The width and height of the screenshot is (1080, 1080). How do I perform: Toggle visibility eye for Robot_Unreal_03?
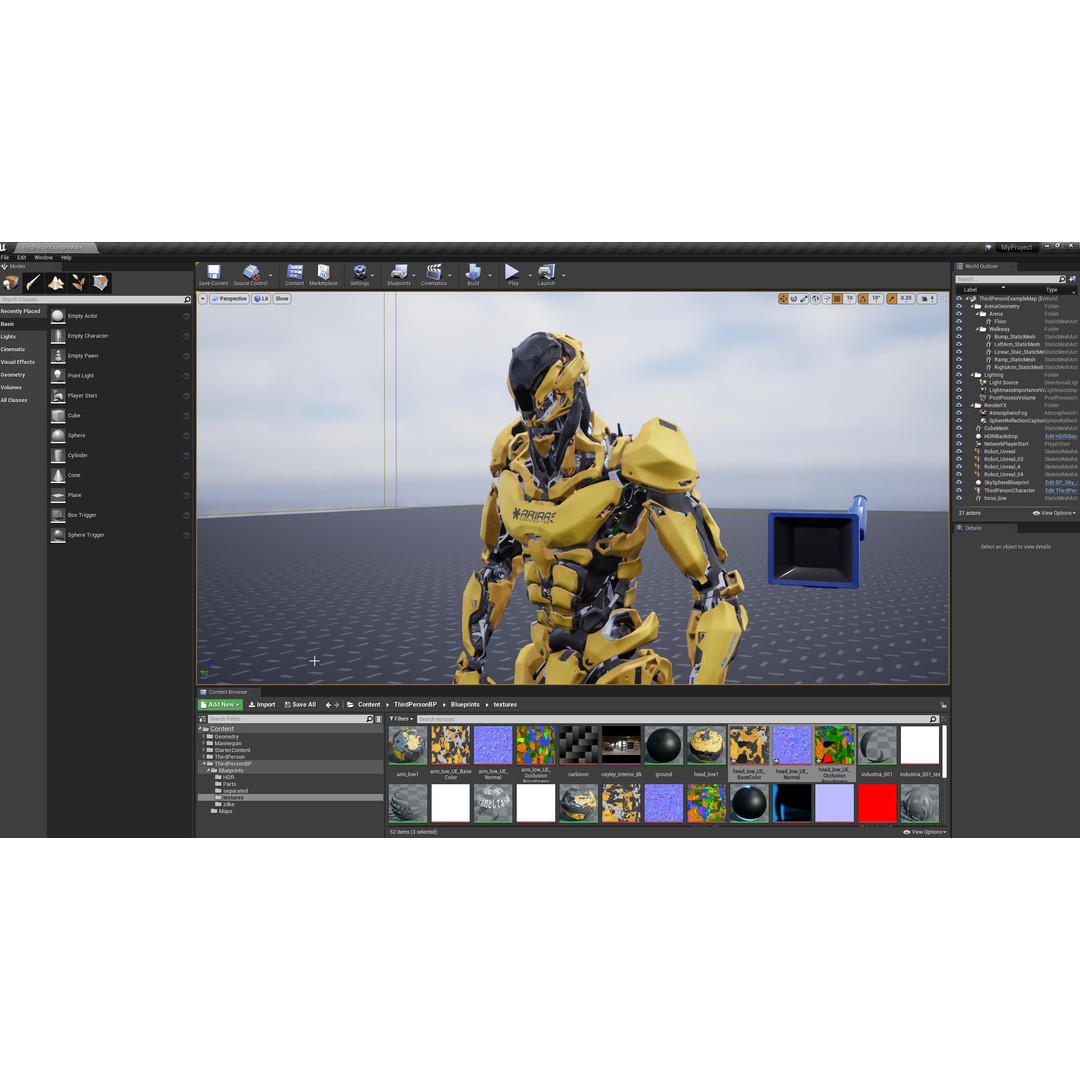(x=959, y=459)
